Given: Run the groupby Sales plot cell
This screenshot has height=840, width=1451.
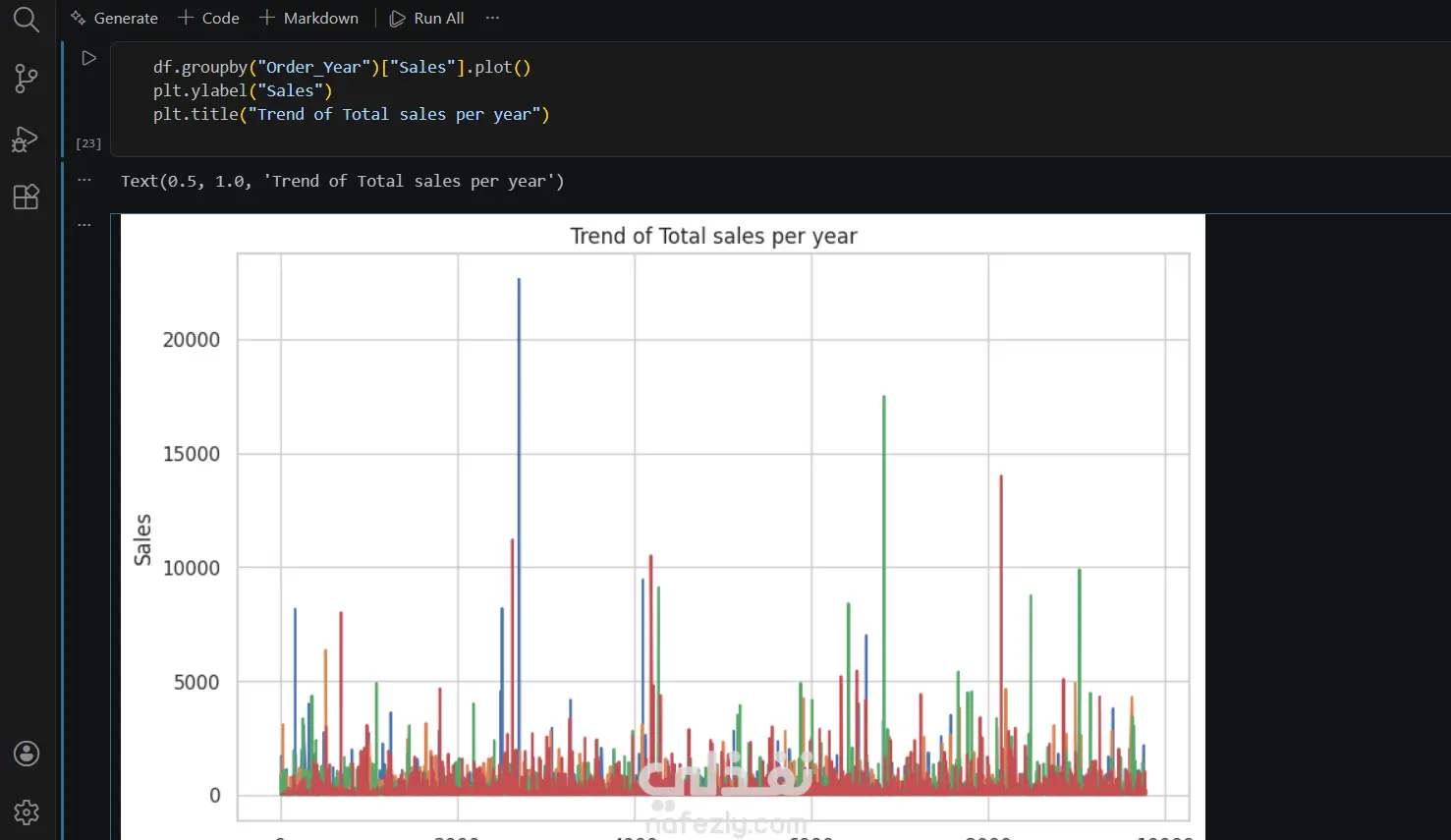Looking at the screenshot, I should click(x=88, y=58).
